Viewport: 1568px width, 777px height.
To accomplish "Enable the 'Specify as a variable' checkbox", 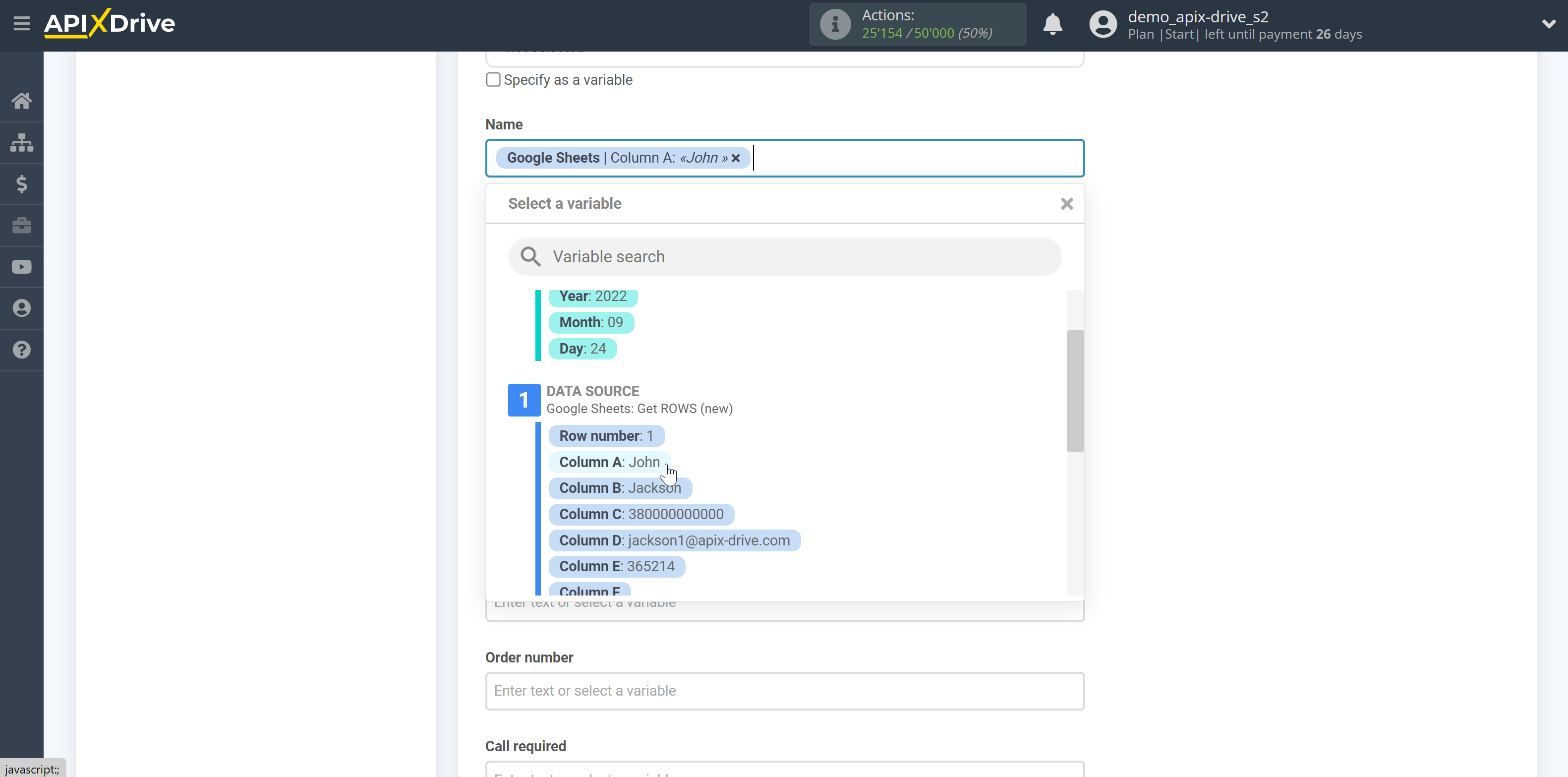I will (493, 79).
